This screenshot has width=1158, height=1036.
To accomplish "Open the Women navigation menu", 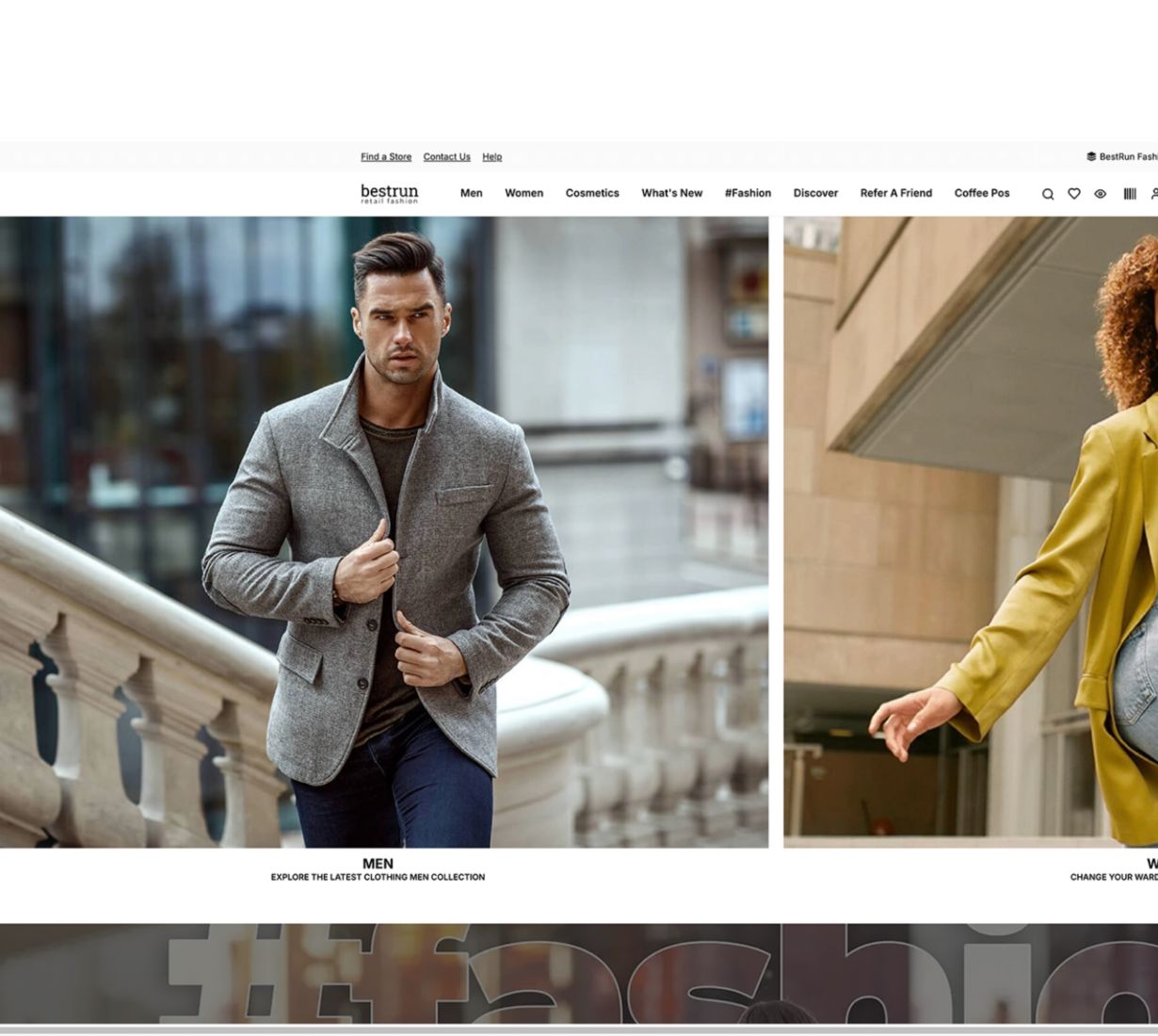I will (523, 193).
